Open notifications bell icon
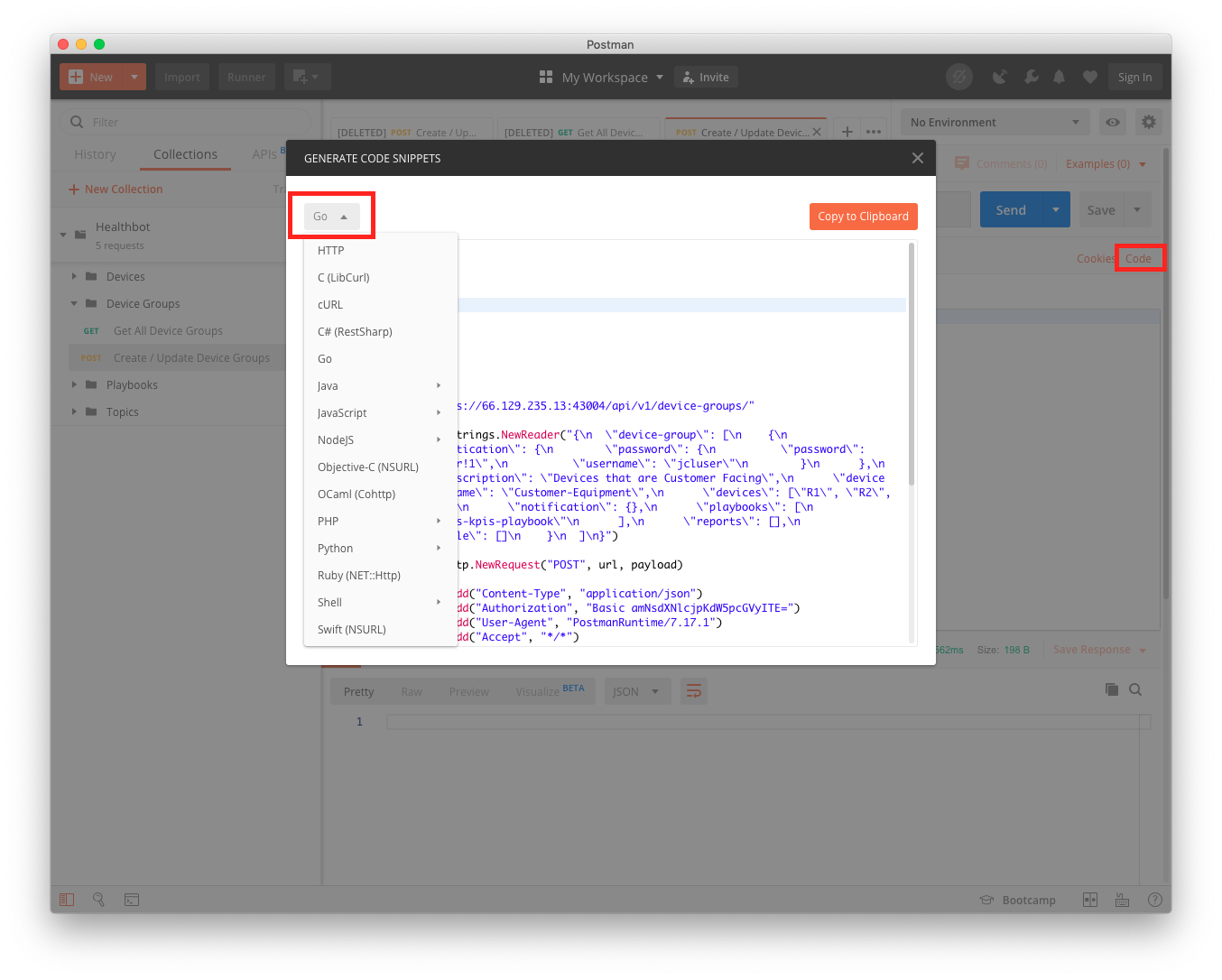1222x980 pixels. 1060,77
